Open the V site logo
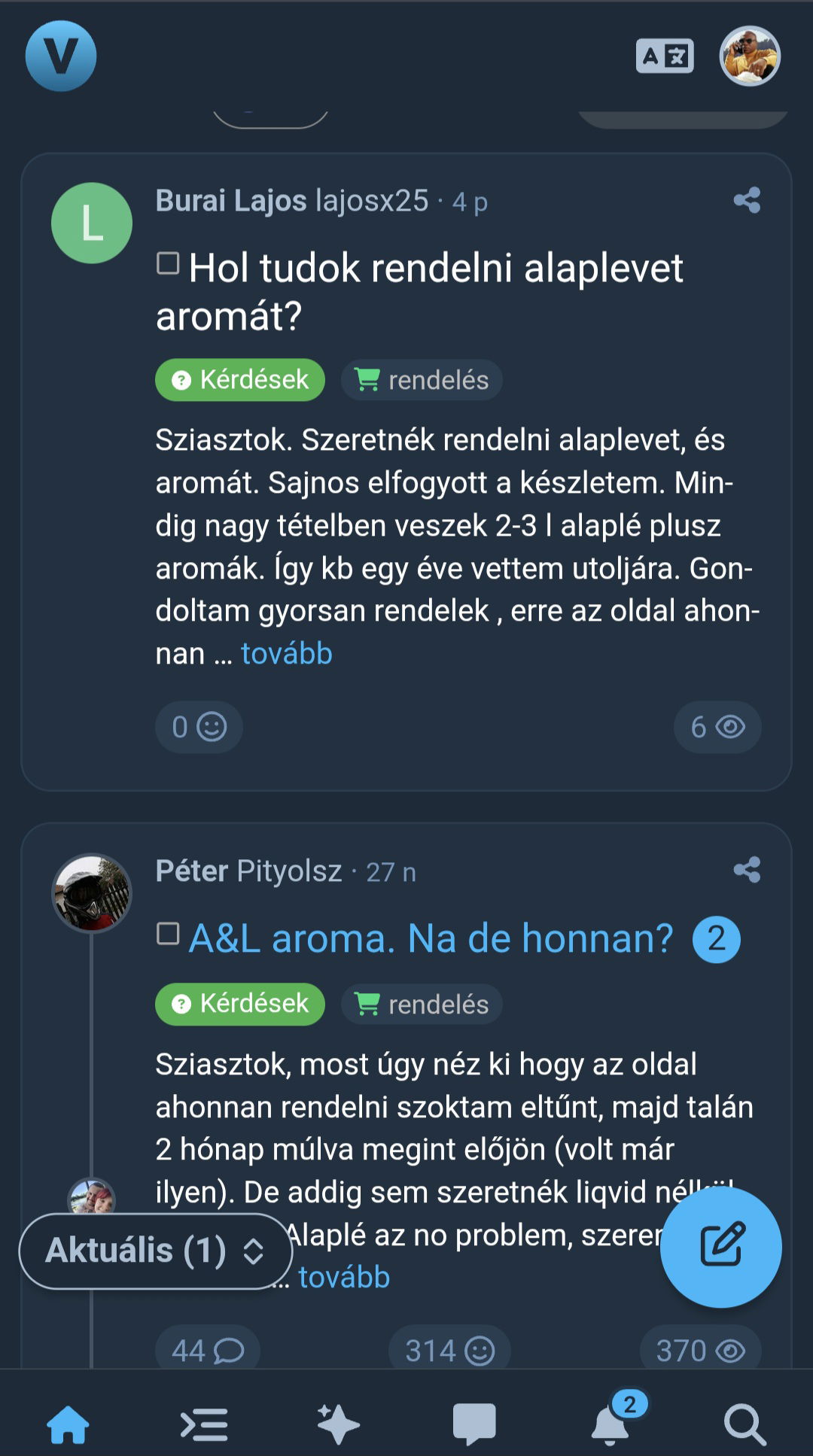The height and width of the screenshot is (1456, 813). [61, 56]
